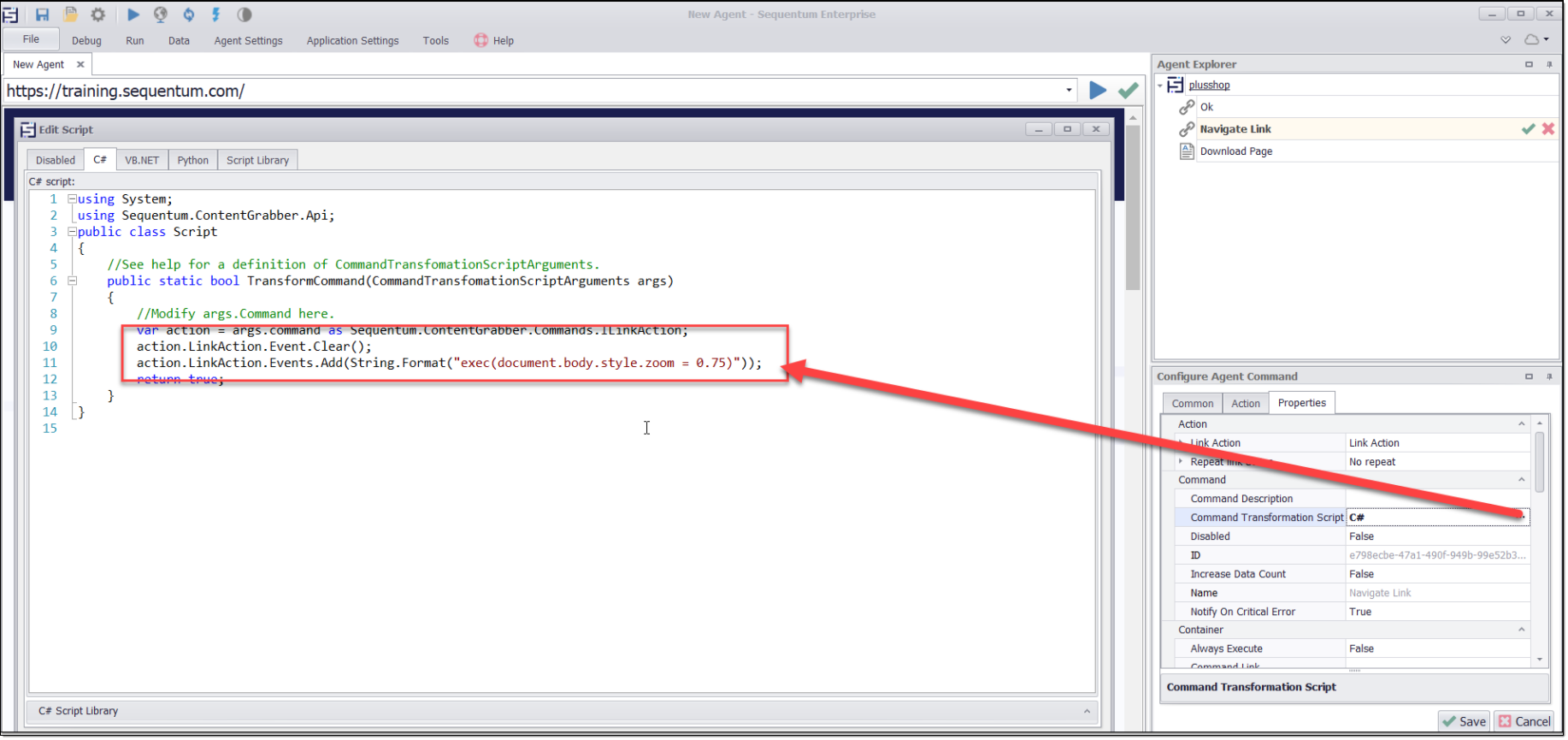Viewport: 1568px width, 740px height.
Task: Open the Agent Settings menu
Action: (x=248, y=40)
